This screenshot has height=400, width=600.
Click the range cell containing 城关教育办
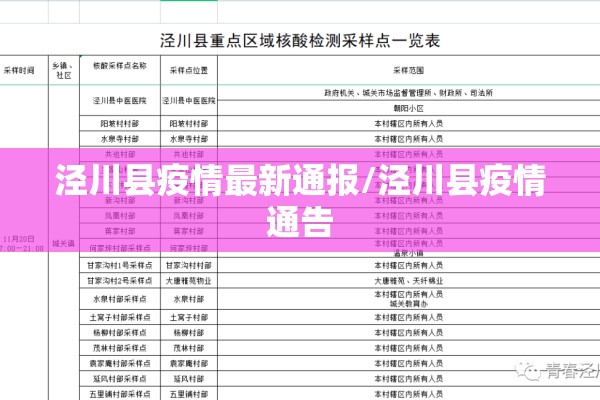coord(409,299)
